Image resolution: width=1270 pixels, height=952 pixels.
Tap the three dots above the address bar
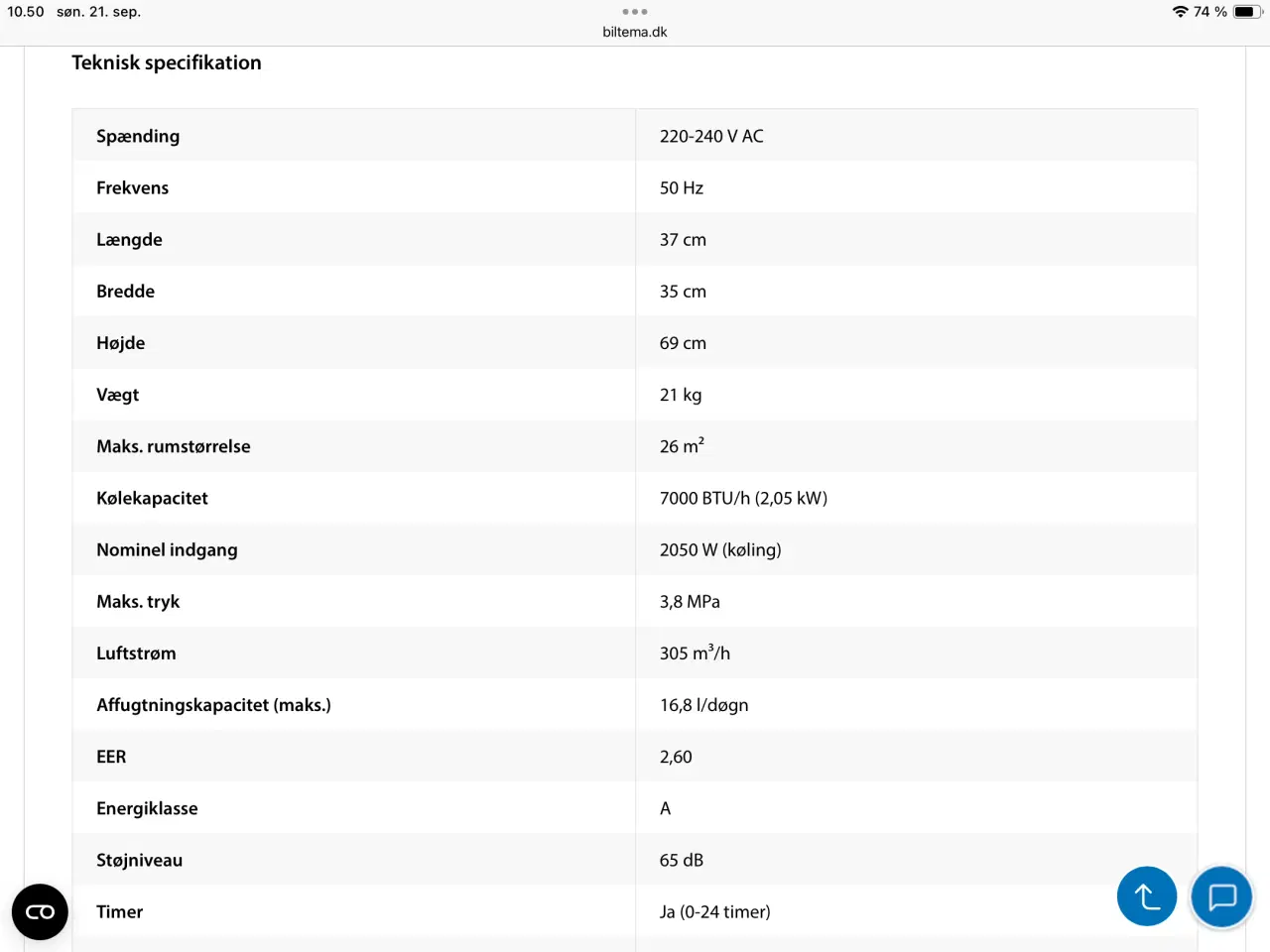(635, 12)
